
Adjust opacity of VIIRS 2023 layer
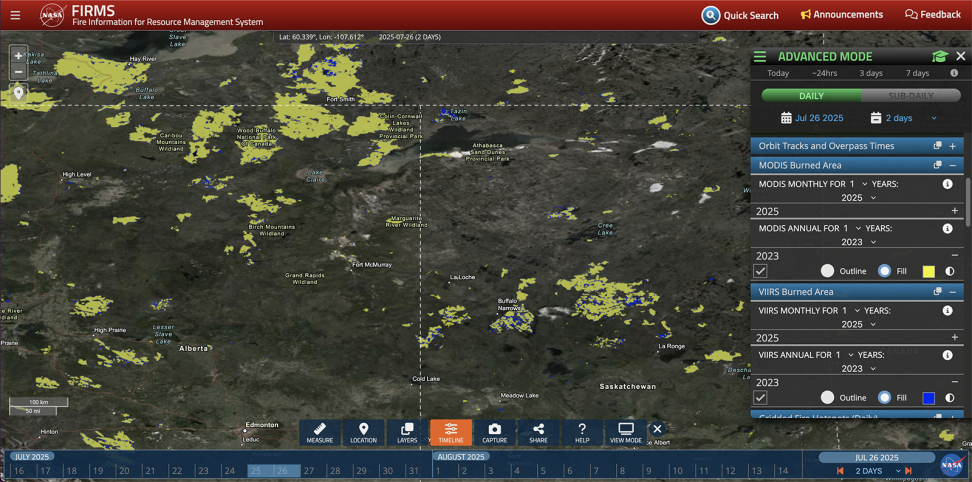click(949, 398)
